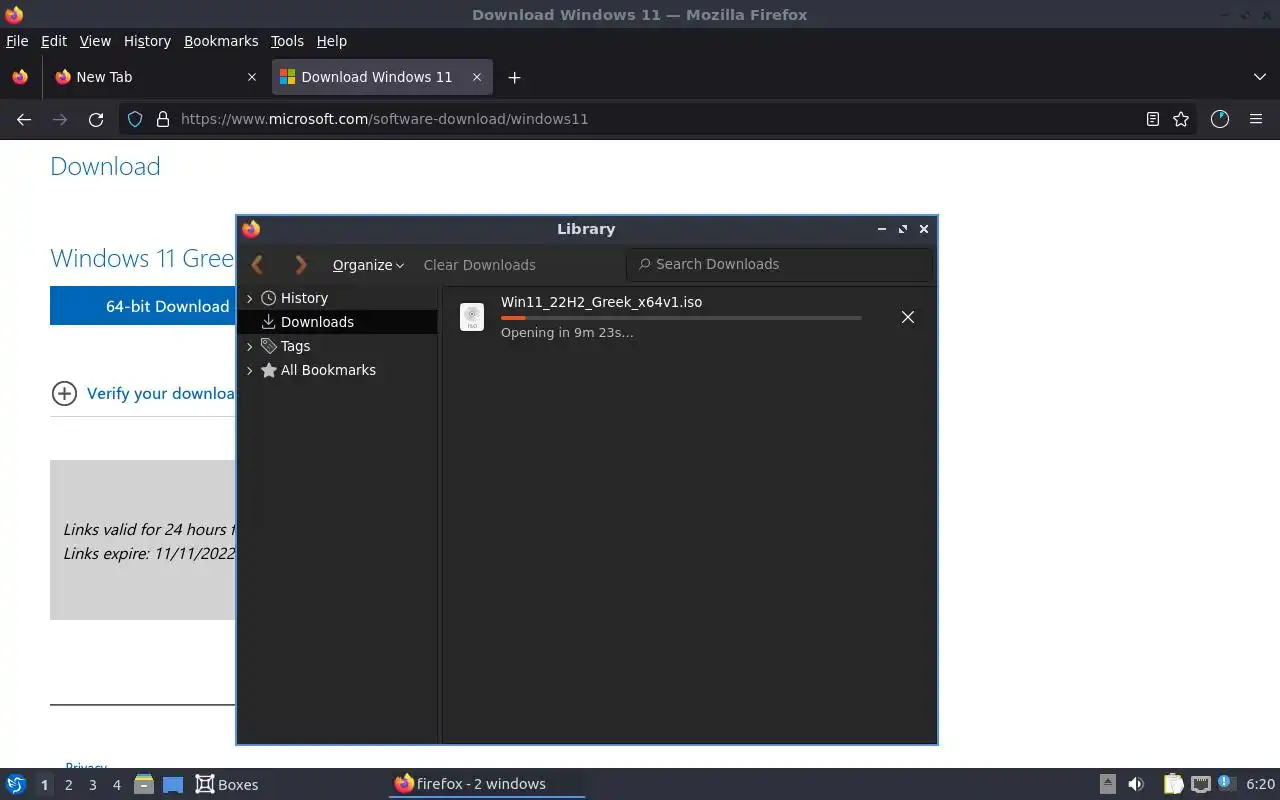Expand the All Bookmarks tree item
Screen dimensions: 1280x800
coord(250,370)
